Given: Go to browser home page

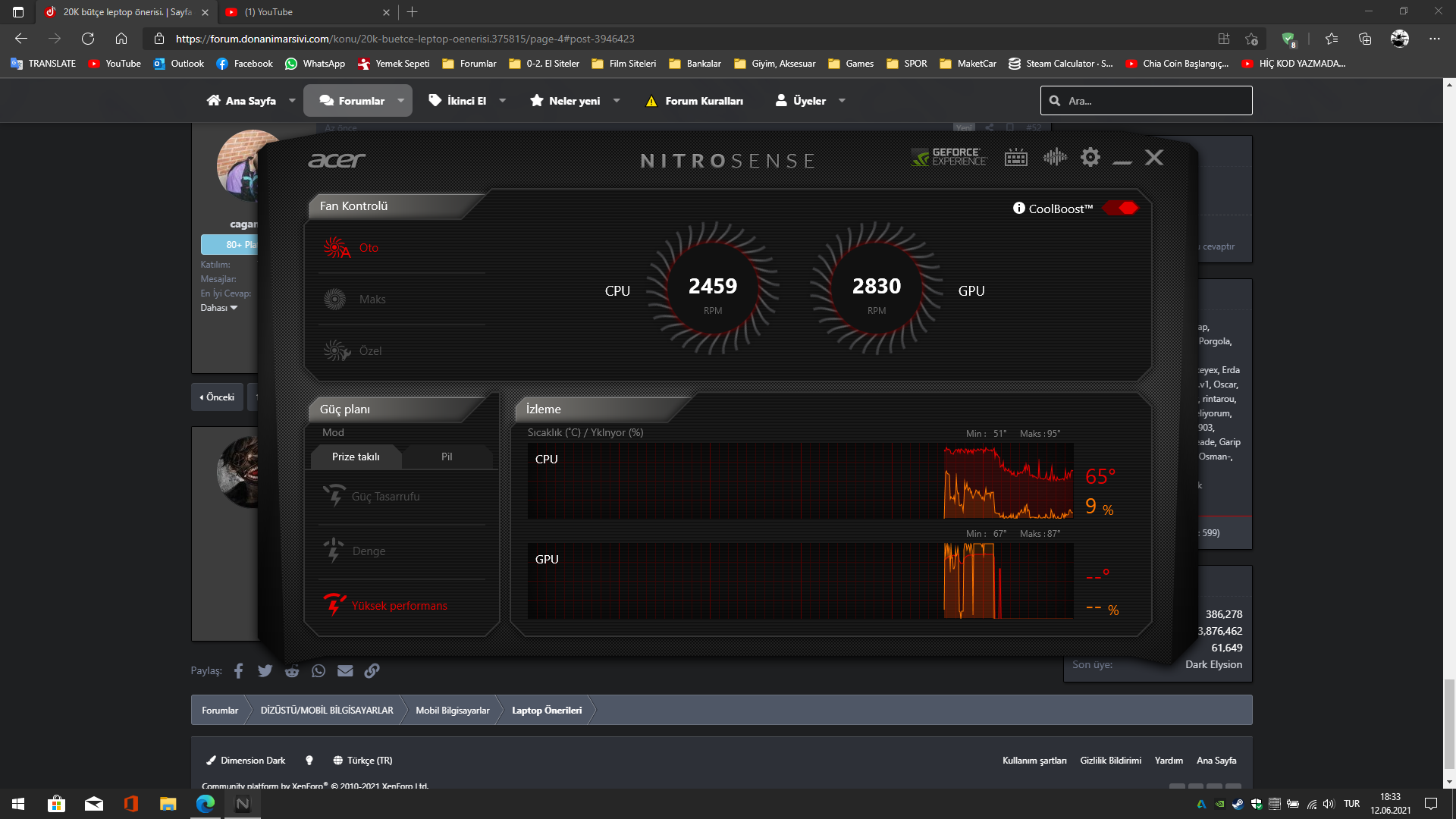Looking at the screenshot, I should click(x=121, y=39).
